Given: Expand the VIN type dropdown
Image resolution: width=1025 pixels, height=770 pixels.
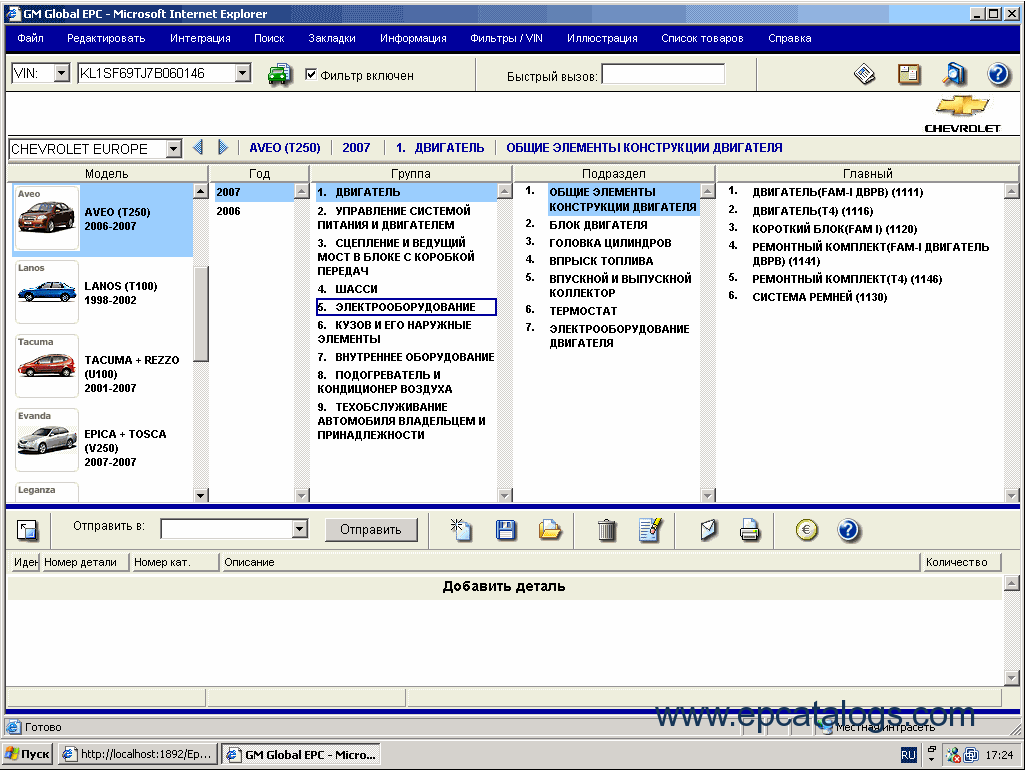Looking at the screenshot, I should pyautogui.click(x=61, y=74).
